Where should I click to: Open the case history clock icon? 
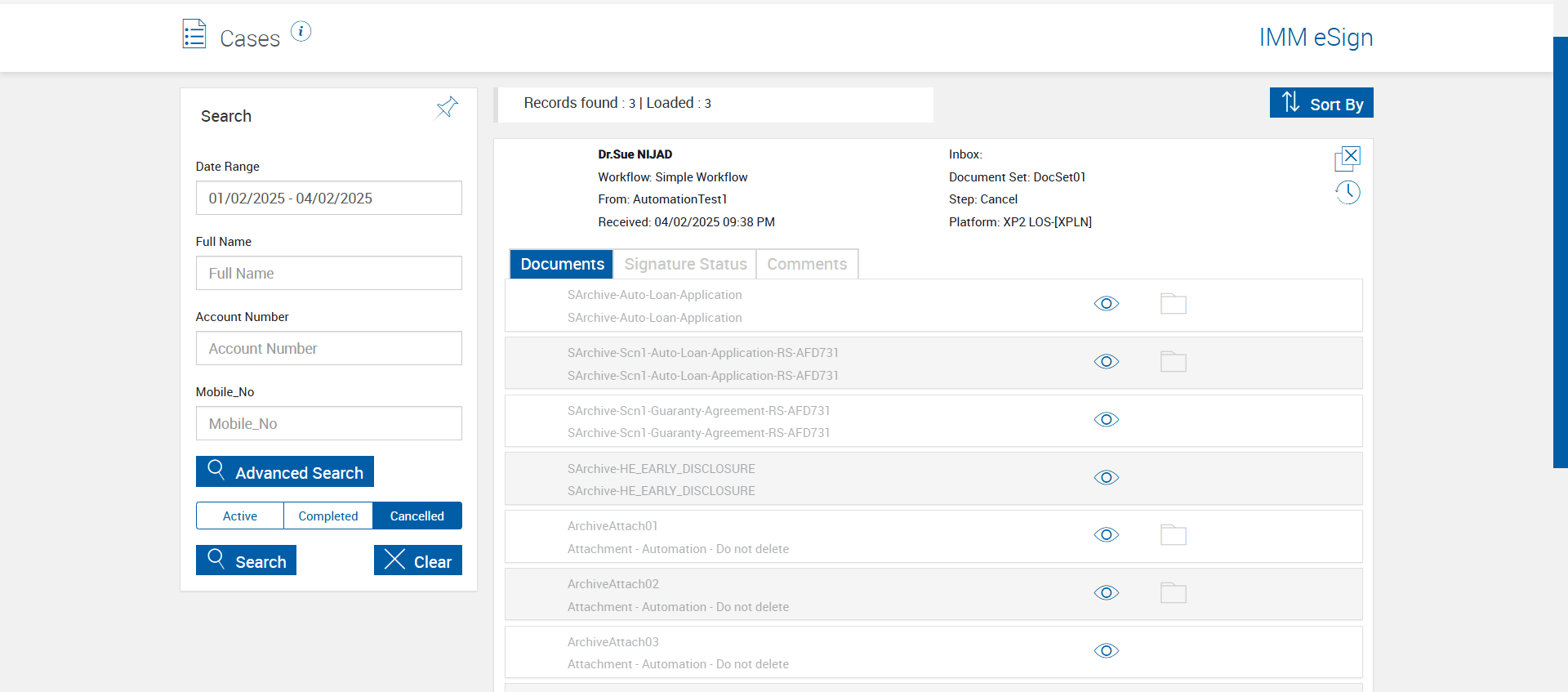pyautogui.click(x=1347, y=193)
